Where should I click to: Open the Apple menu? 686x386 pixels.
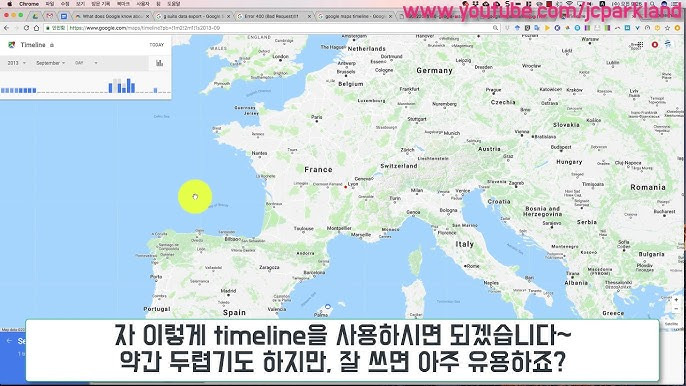tap(10, 4)
